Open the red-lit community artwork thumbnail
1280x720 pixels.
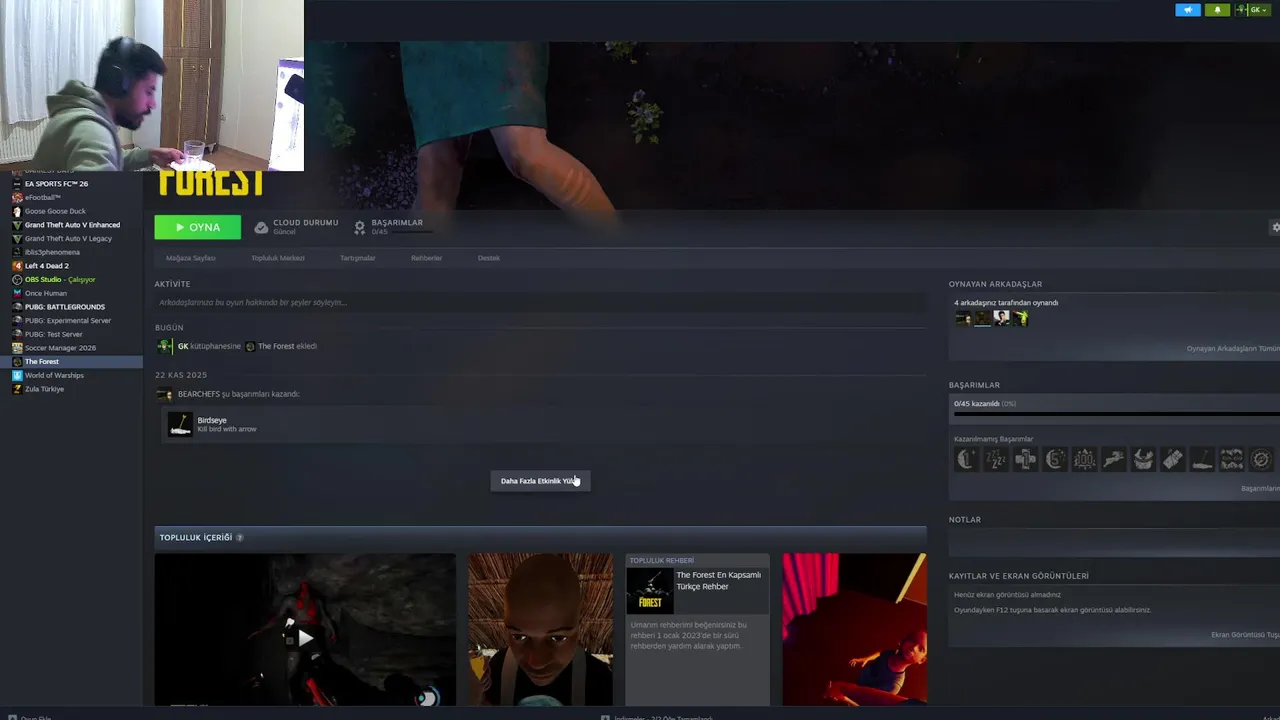click(854, 630)
